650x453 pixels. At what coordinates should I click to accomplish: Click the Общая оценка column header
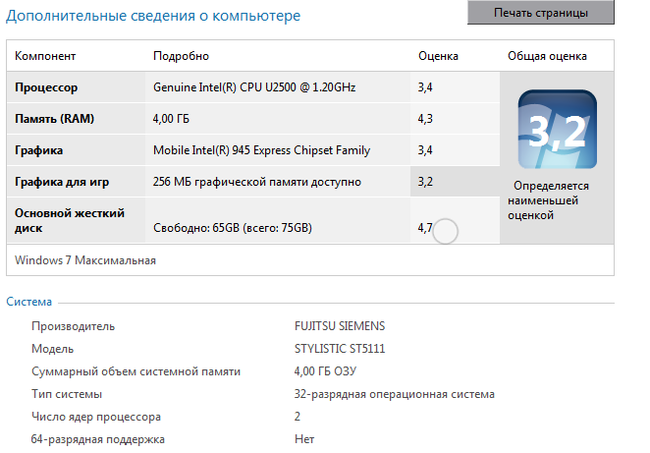[547, 56]
